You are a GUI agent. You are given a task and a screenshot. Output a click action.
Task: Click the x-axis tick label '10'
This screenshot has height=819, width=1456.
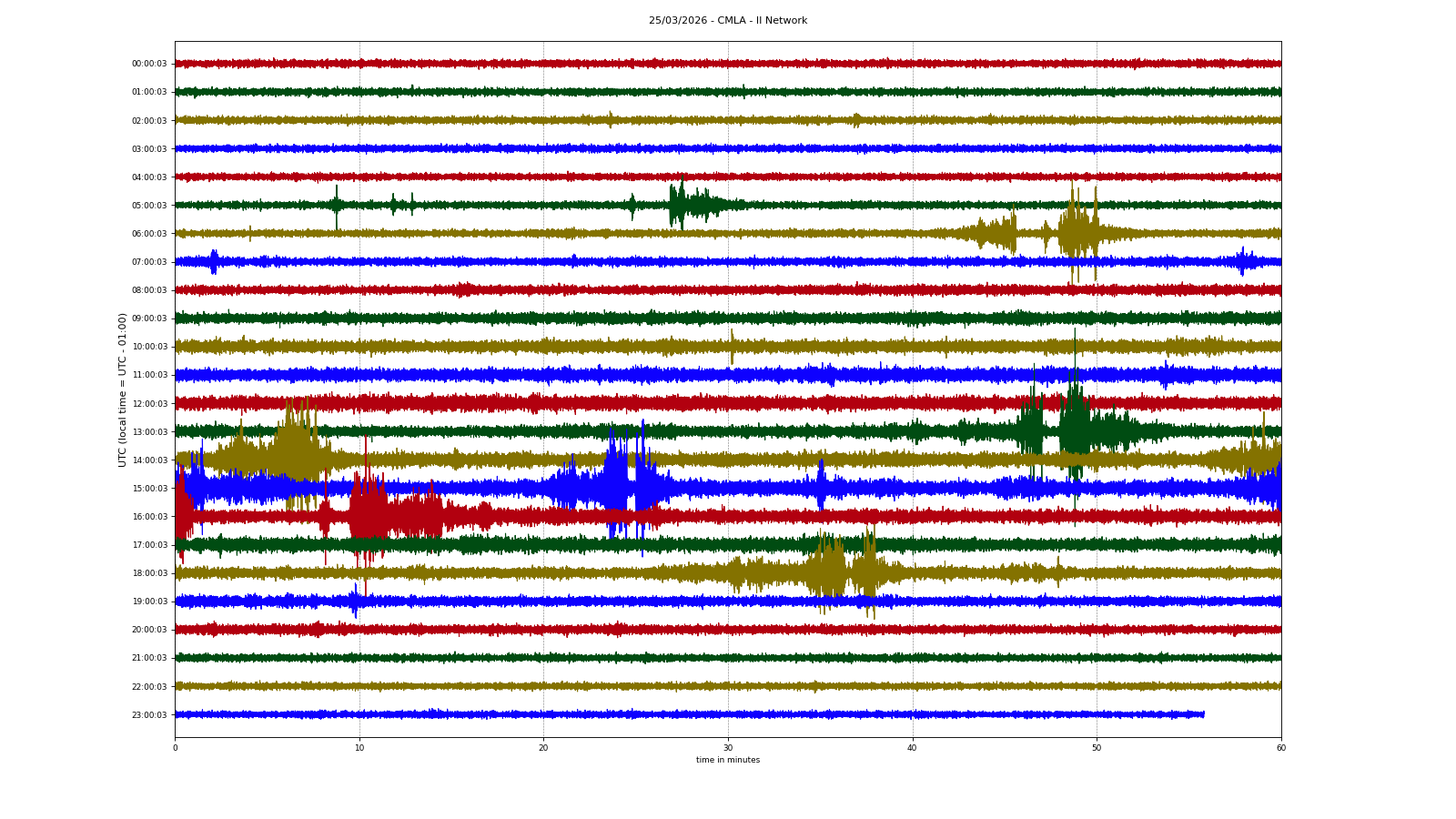pos(359,748)
